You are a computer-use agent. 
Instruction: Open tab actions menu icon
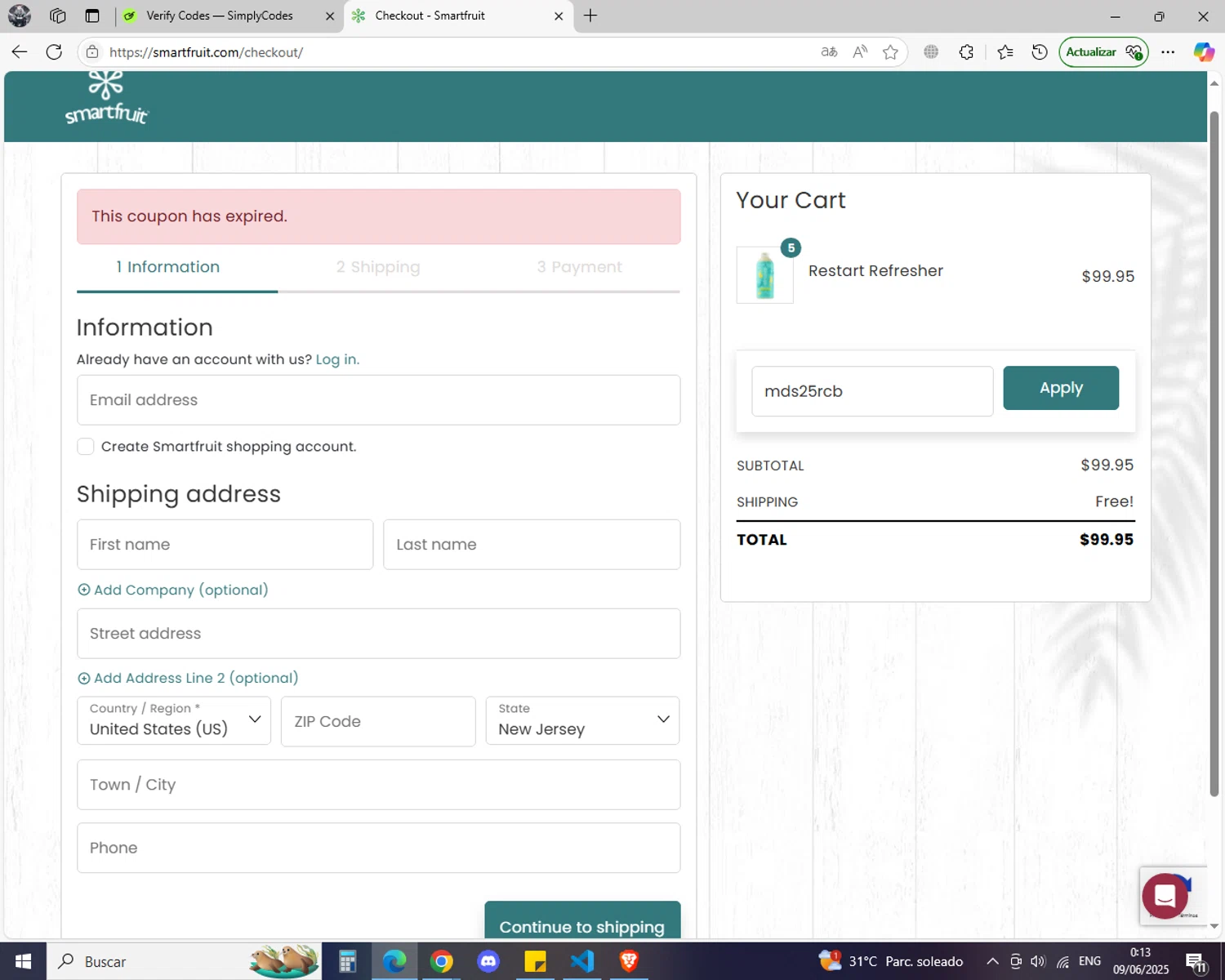coord(92,16)
